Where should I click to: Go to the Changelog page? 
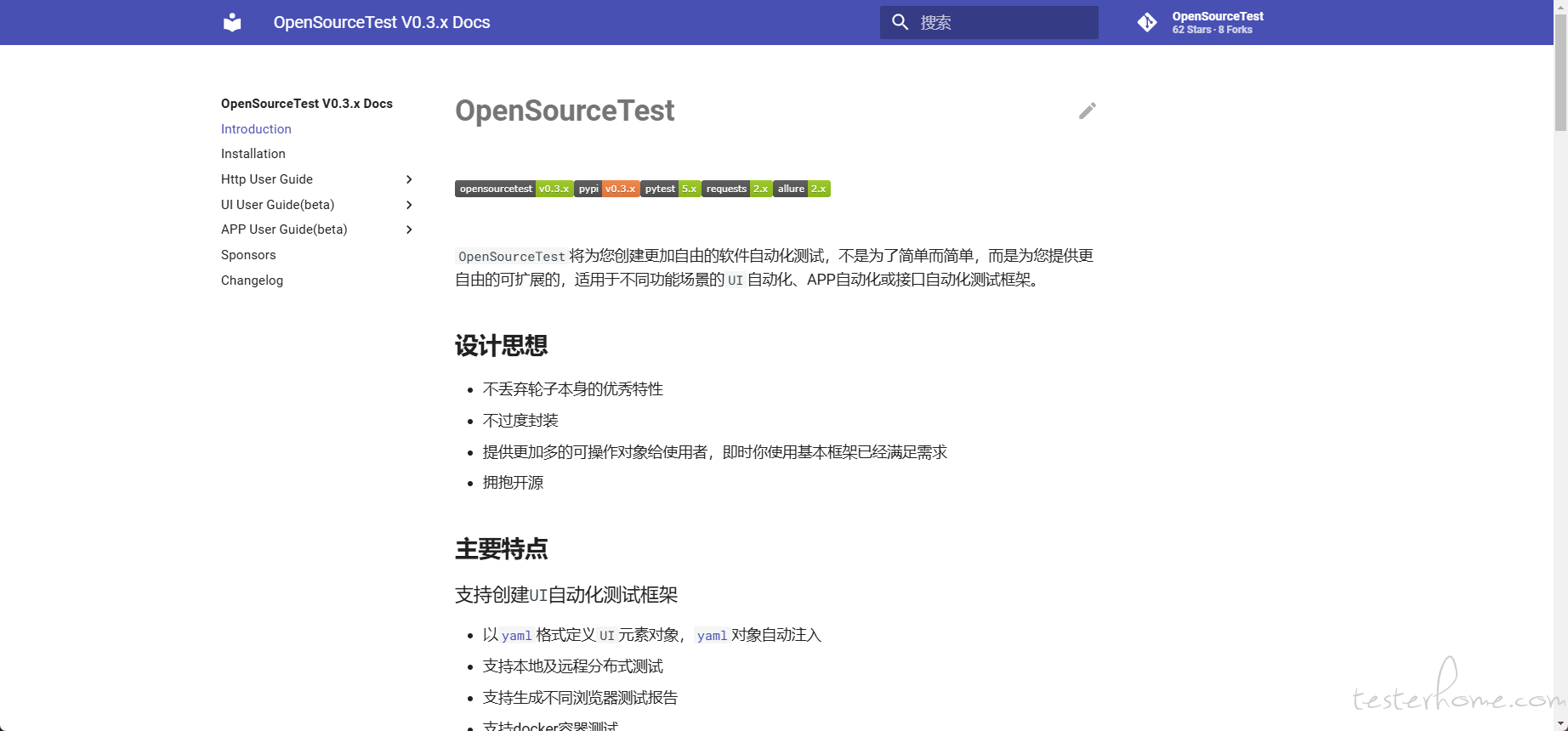252,280
